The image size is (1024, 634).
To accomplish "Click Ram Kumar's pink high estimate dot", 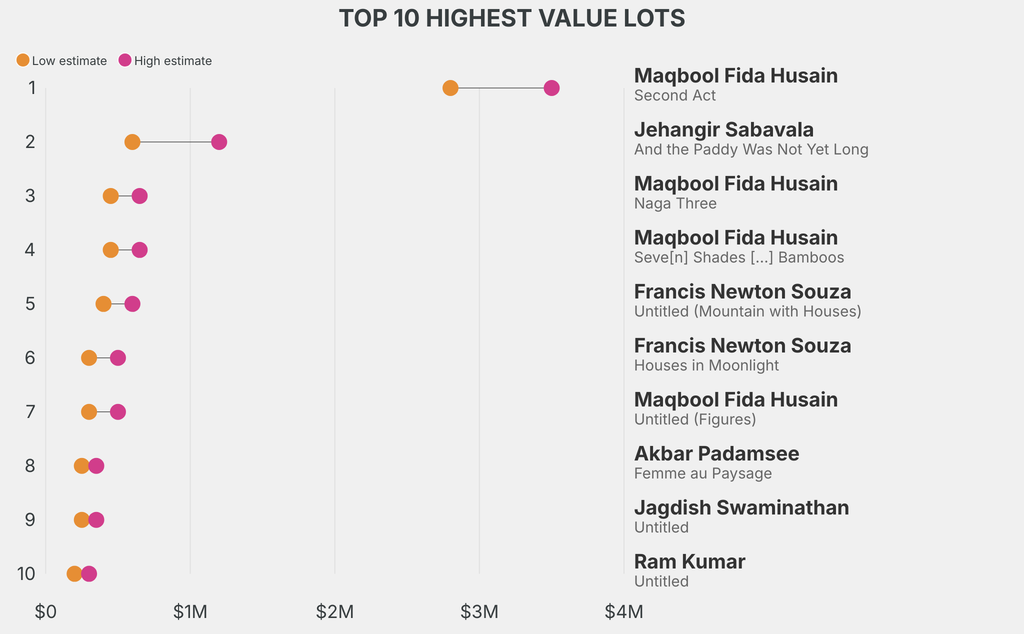I will [89, 574].
